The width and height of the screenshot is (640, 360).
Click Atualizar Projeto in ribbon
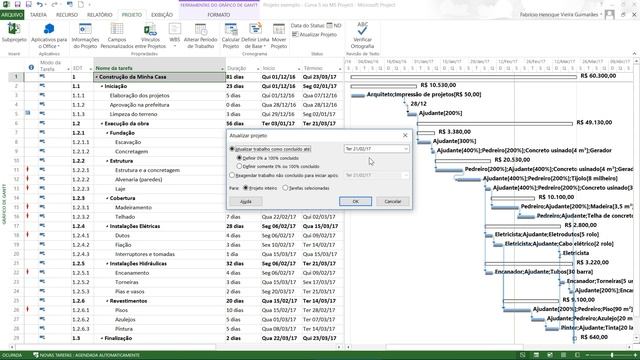315,35
